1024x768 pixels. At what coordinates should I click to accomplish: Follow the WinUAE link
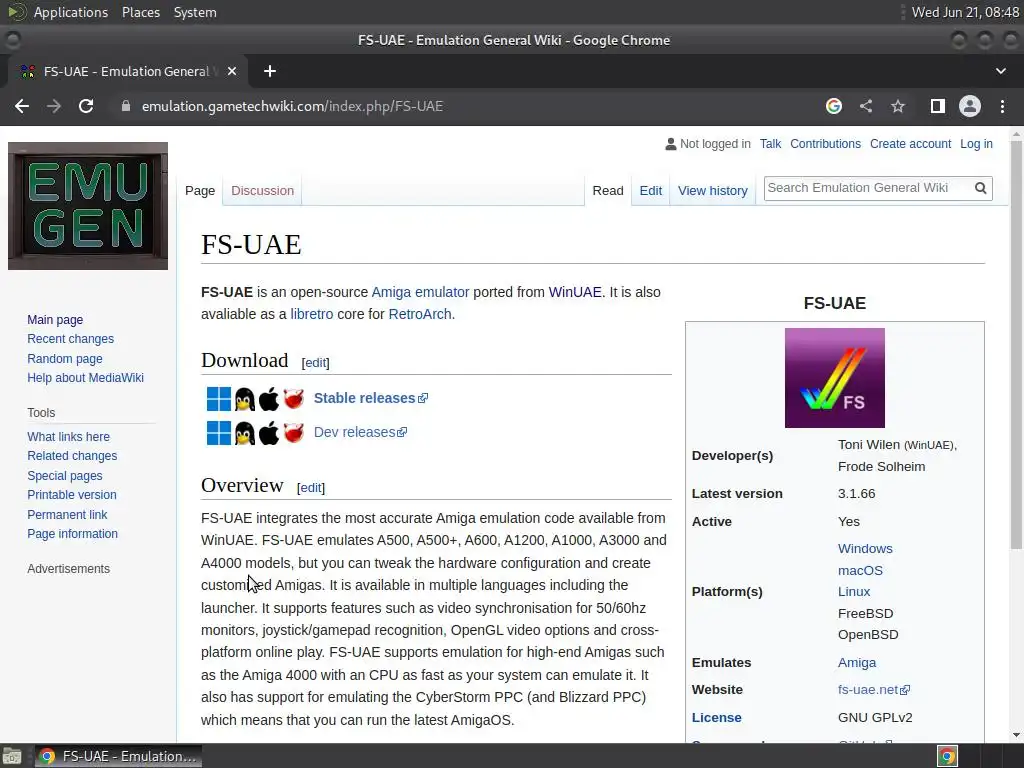(x=575, y=292)
